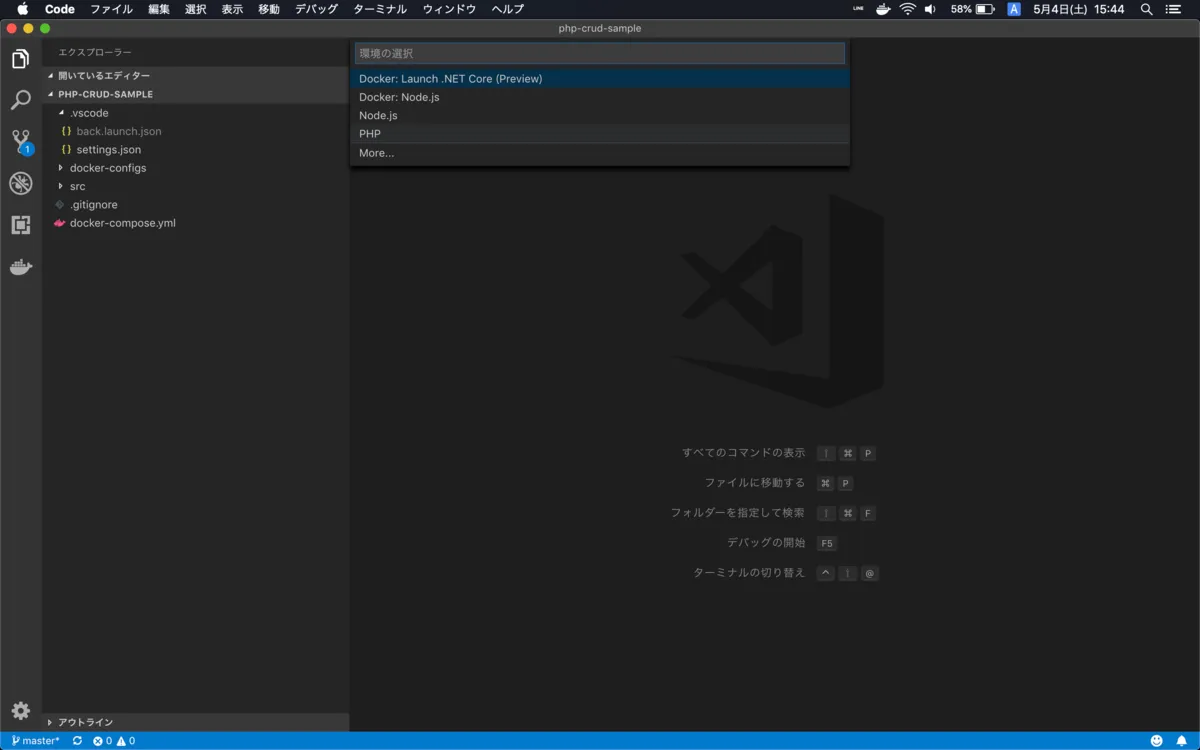Expand the src folder
This screenshot has height=750, width=1200.
(x=196, y=186)
